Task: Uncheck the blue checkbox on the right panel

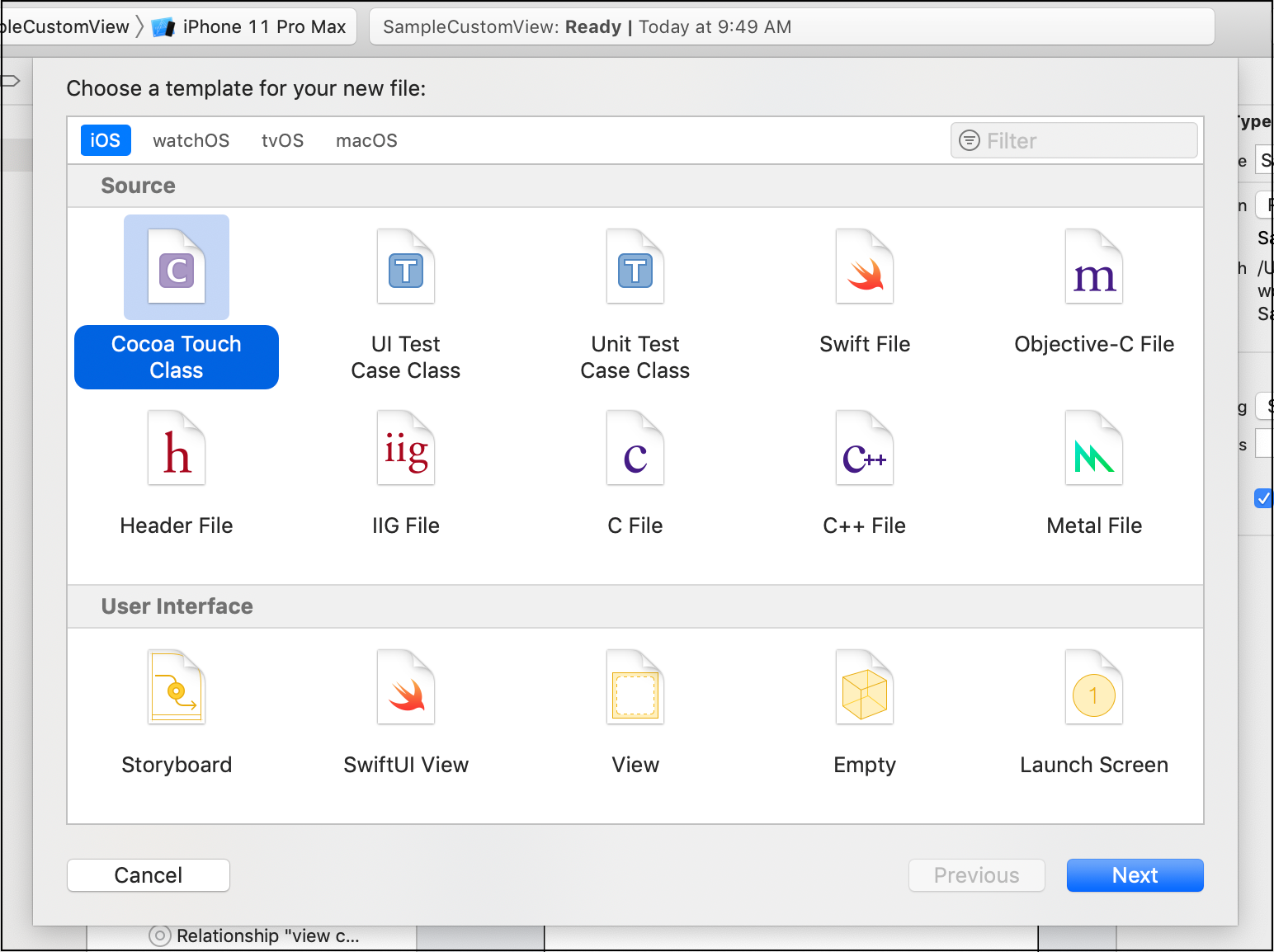Action: (x=1263, y=498)
